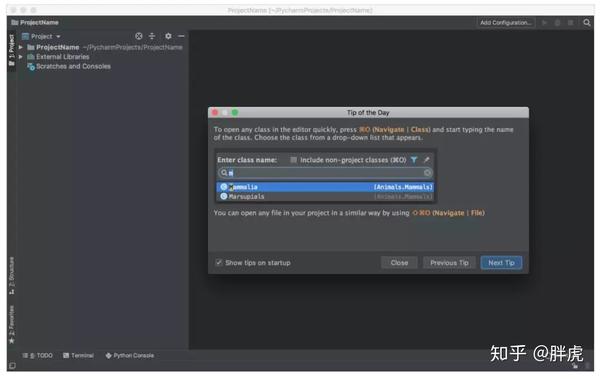600x379 pixels.
Task: Click the Debug icon in toolbar
Action: (x=558, y=23)
